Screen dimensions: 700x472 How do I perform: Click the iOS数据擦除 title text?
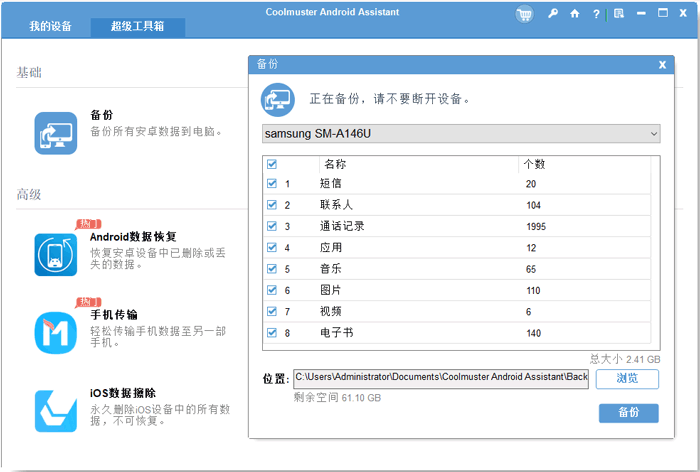(x=123, y=393)
